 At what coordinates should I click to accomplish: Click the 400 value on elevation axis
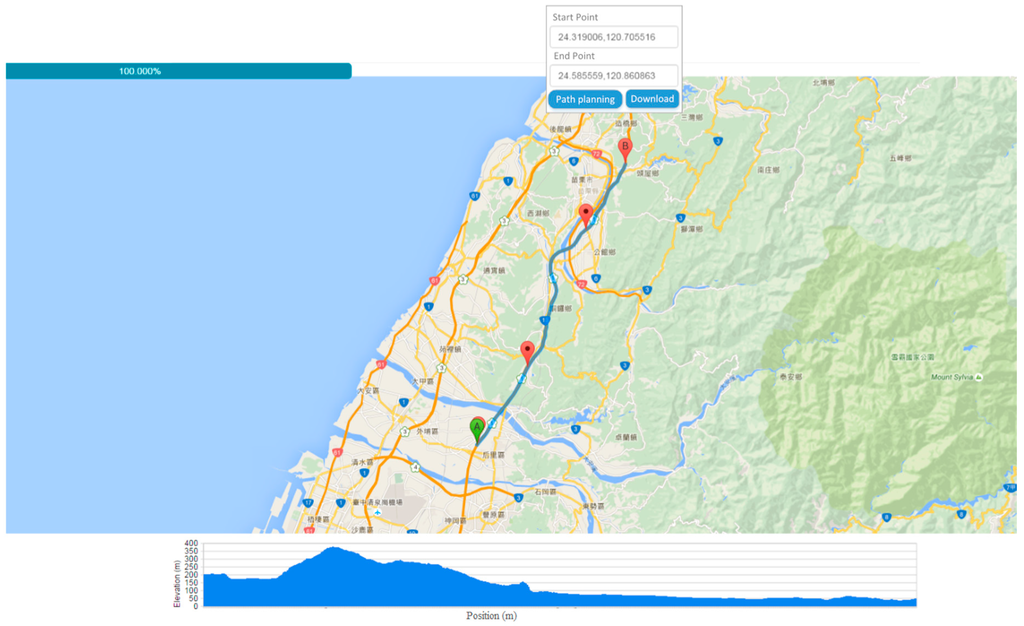coord(191,543)
